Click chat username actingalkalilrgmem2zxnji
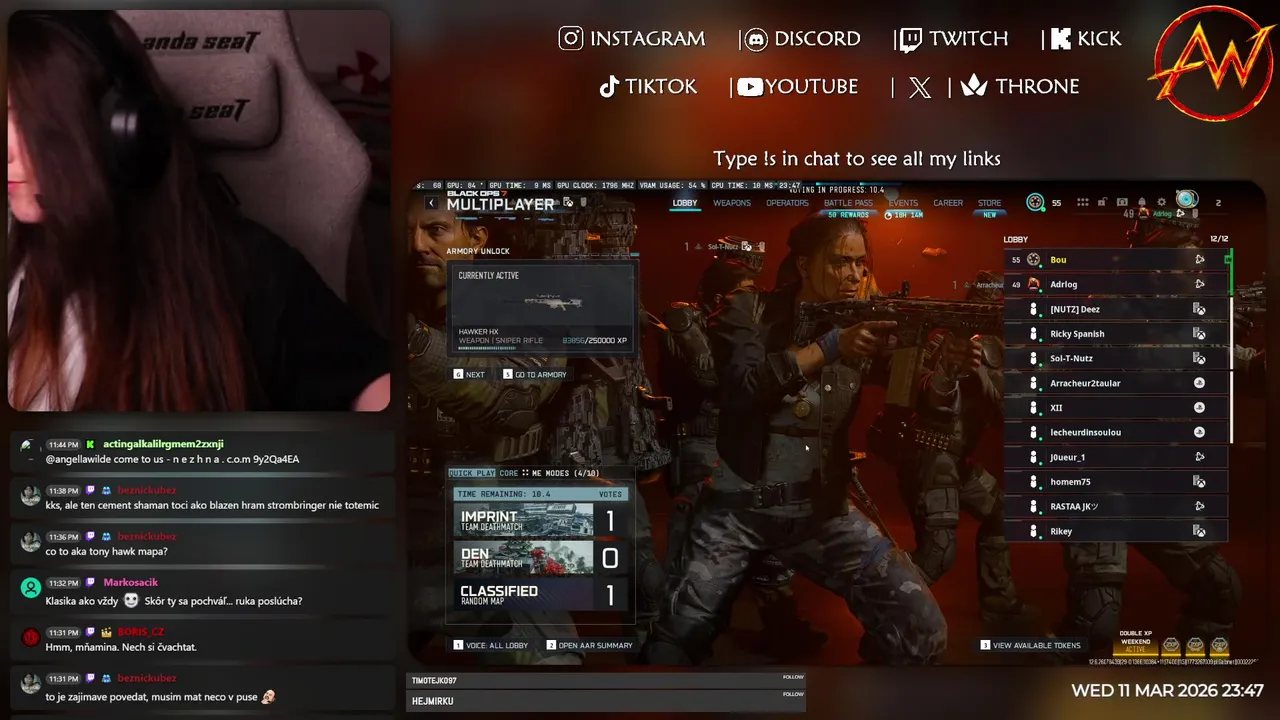Screen dimensions: 1280x720 [x=163, y=444]
